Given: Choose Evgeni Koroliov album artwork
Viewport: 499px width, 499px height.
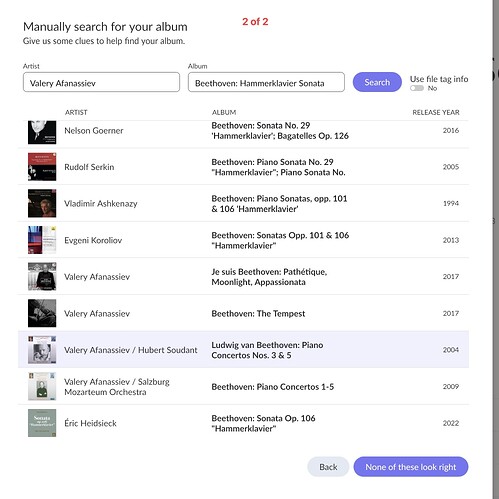Looking at the screenshot, I should point(42,240).
